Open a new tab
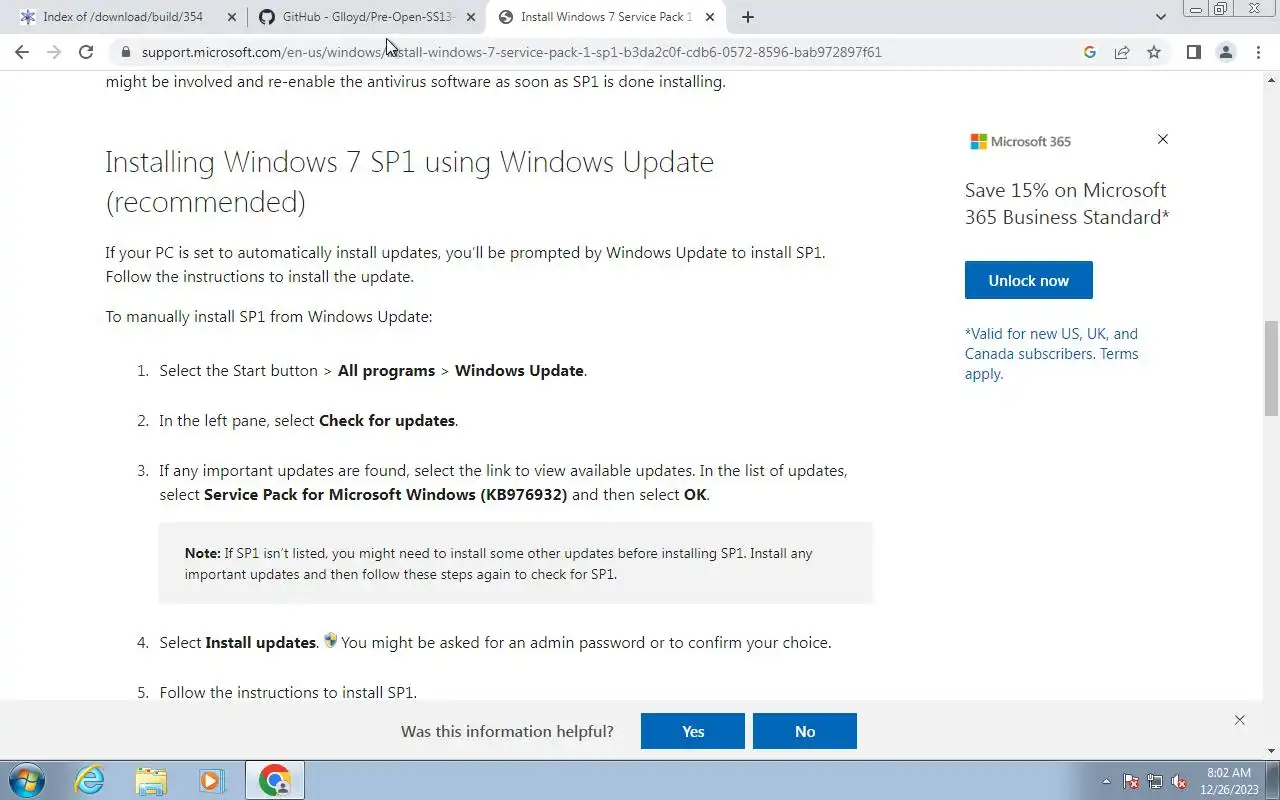Screen dimensions: 1280x800 coord(747,17)
